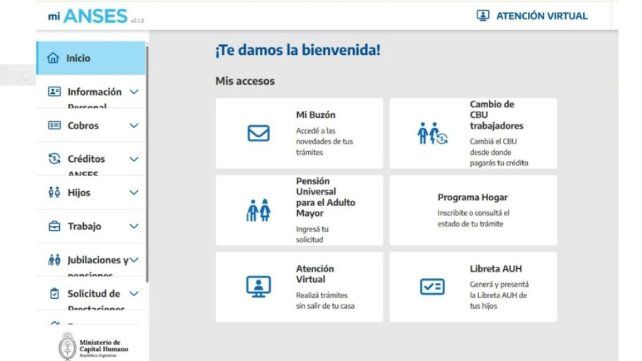
Task: Click the Jubilaciones y pensiones menu label
Action: pyautogui.click(x=98, y=266)
